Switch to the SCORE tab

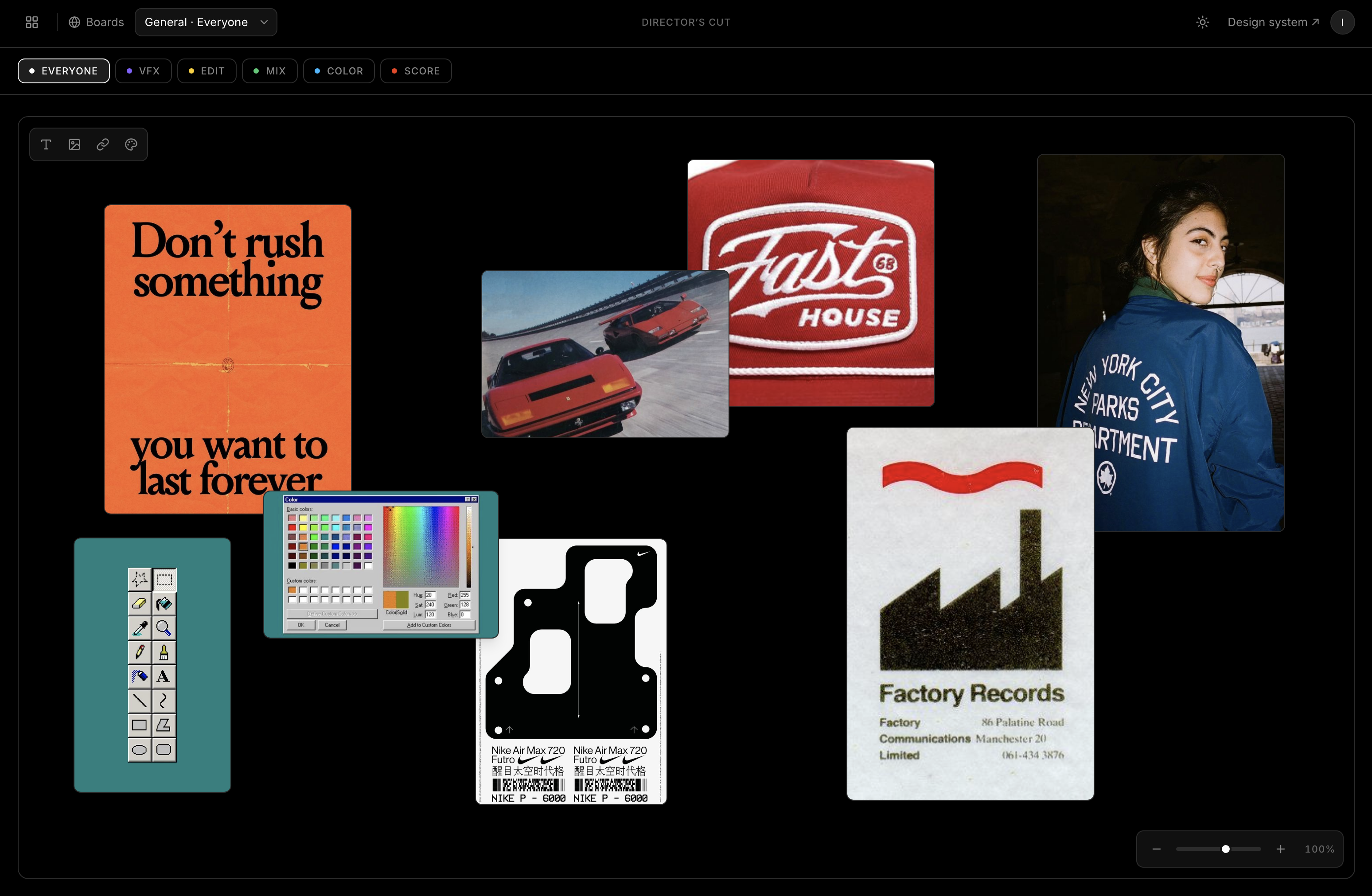click(x=416, y=71)
